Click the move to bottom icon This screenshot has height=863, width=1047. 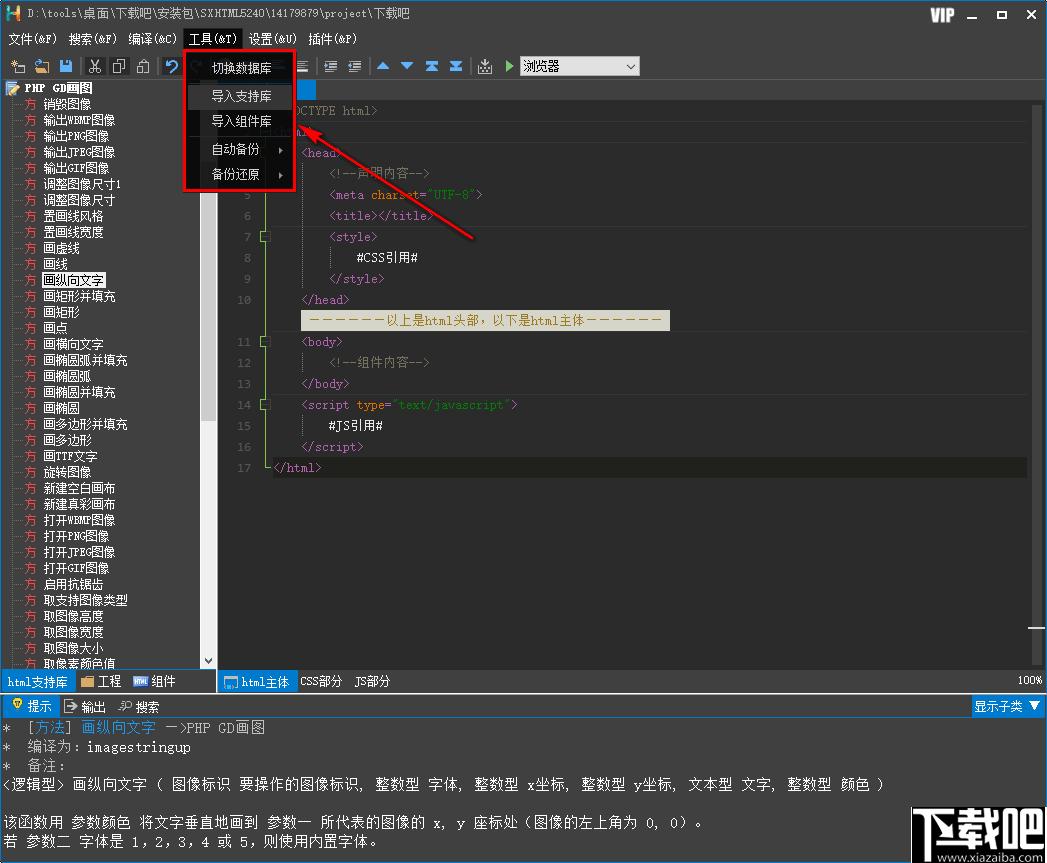click(456, 66)
